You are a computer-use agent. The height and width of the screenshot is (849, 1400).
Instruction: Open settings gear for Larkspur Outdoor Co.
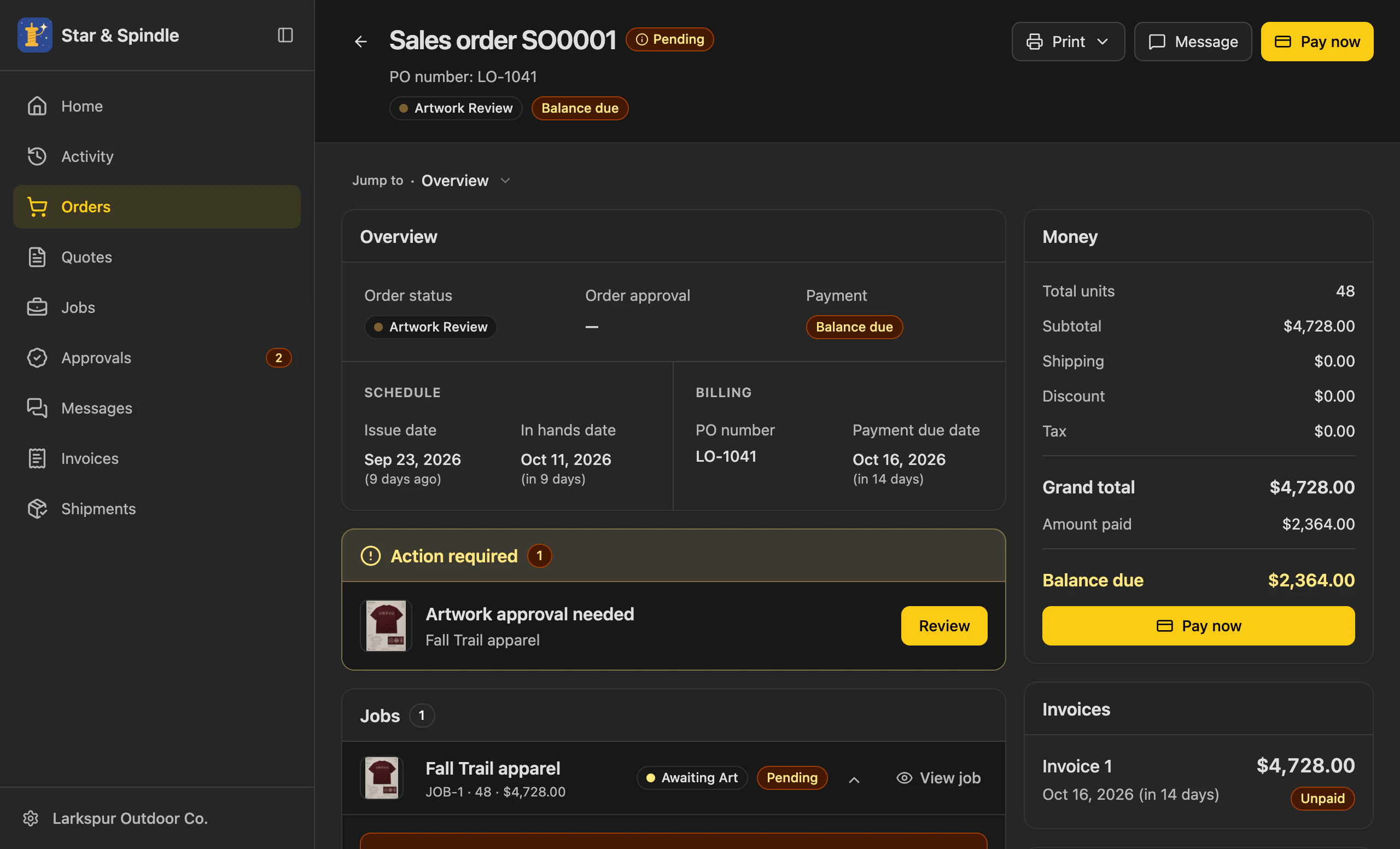(31, 818)
